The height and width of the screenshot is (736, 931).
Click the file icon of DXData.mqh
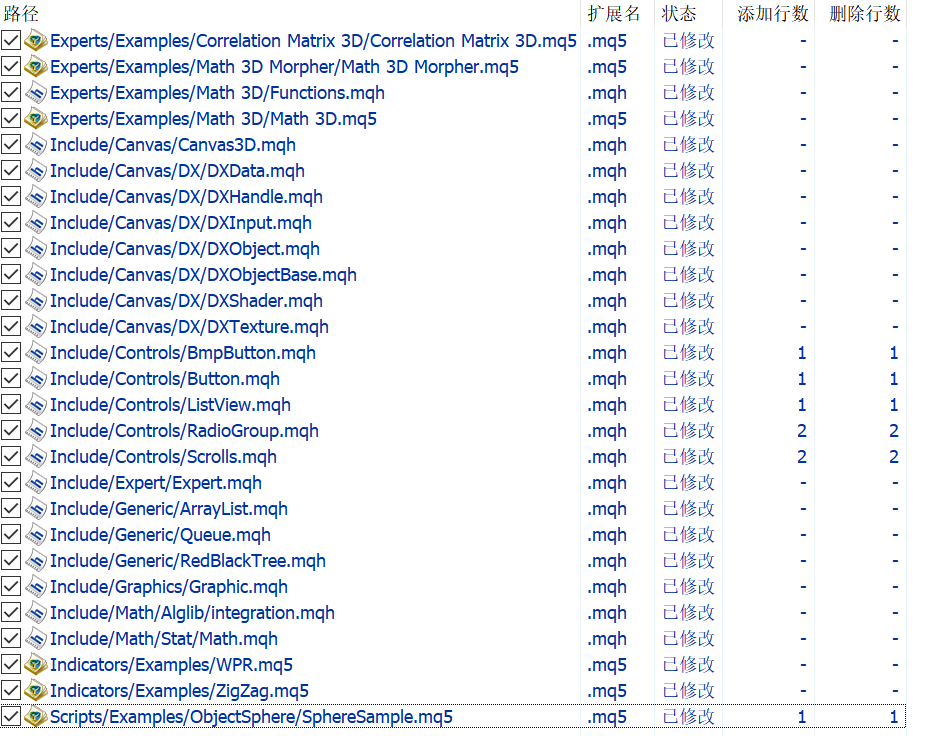pyautogui.click(x=36, y=171)
